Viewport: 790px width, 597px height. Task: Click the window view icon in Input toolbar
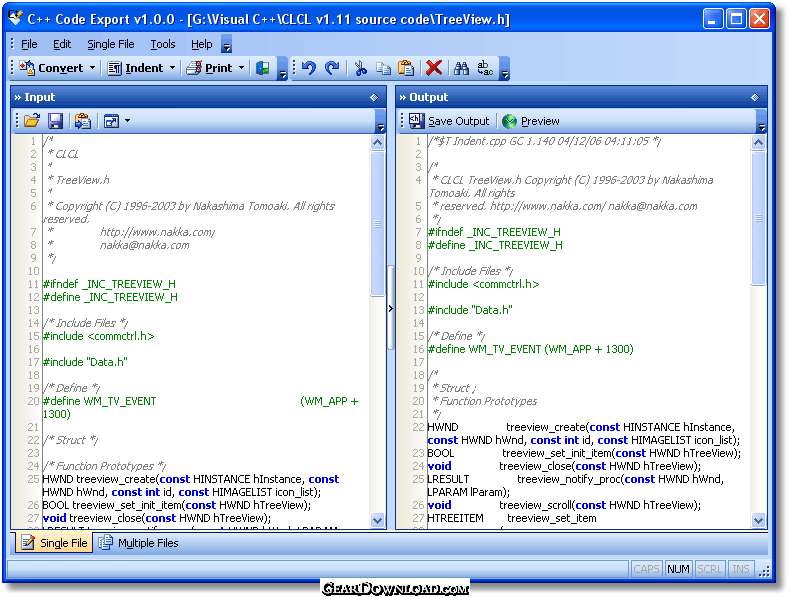click(111, 121)
